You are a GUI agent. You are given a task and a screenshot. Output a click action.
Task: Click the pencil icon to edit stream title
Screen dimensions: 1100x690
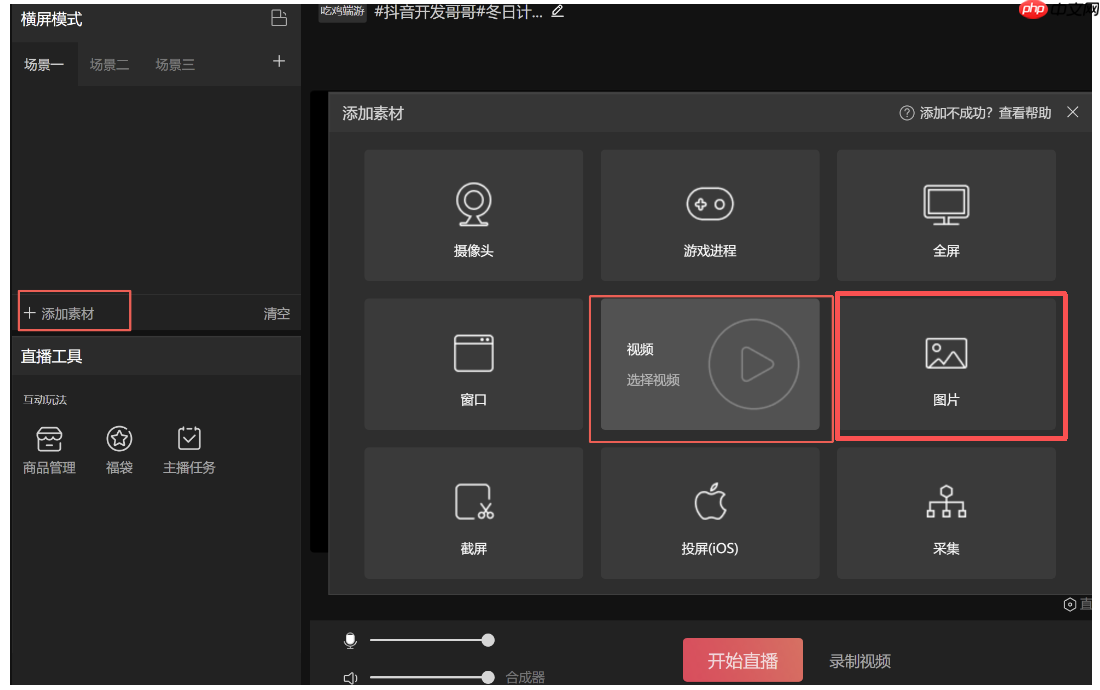click(x=557, y=12)
